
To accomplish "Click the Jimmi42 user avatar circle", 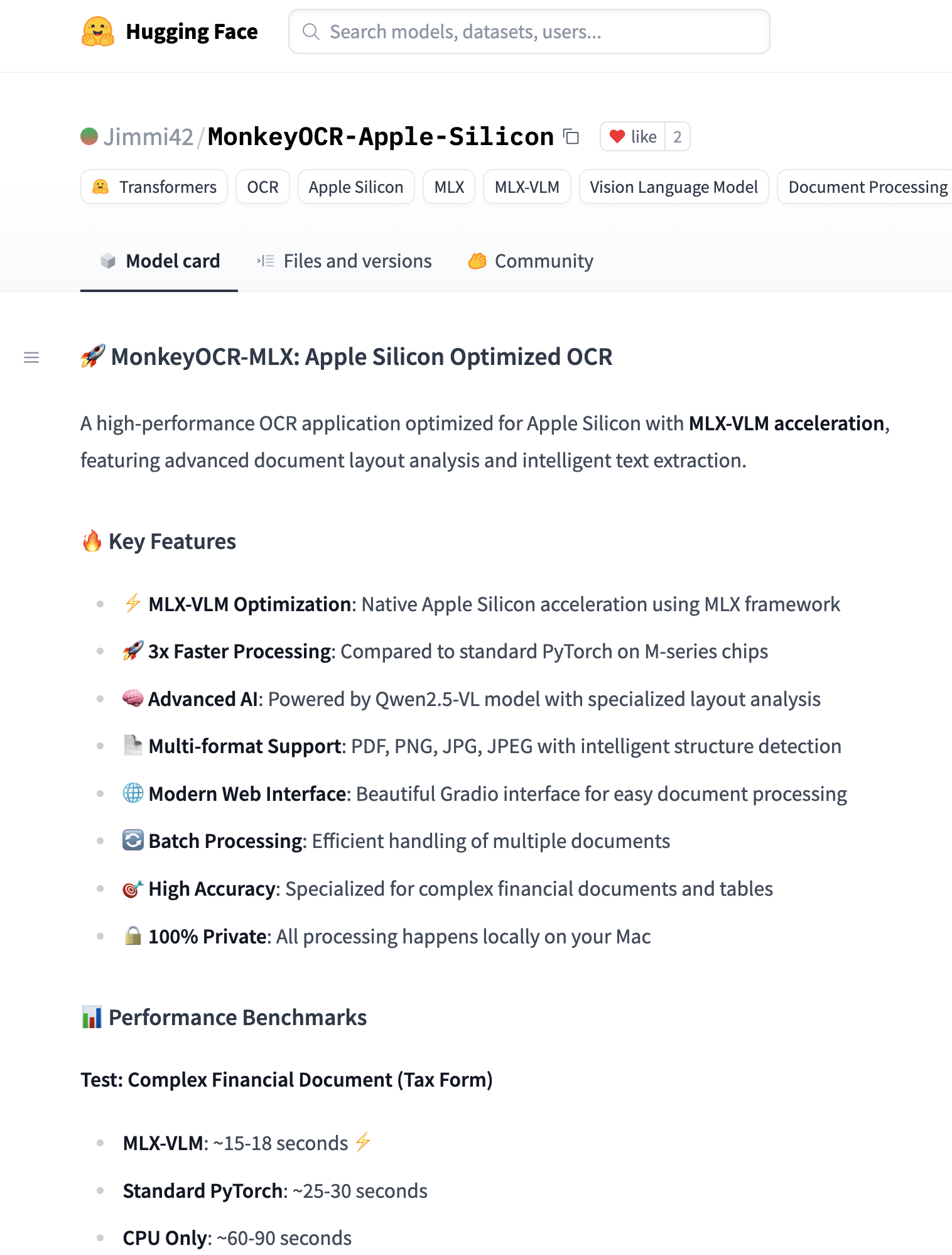I will coord(89,136).
